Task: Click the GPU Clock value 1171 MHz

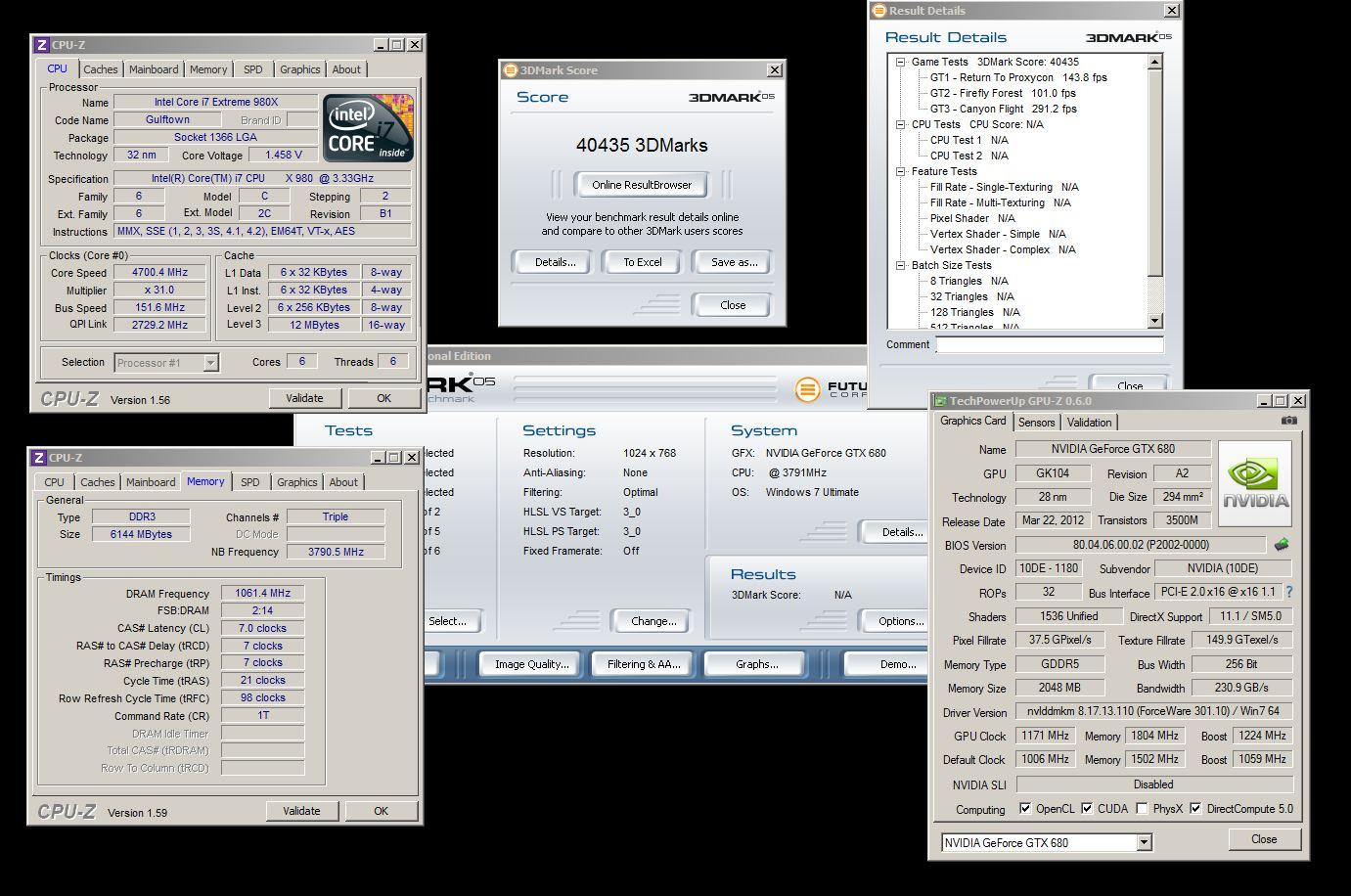Action: click(1045, 736)
